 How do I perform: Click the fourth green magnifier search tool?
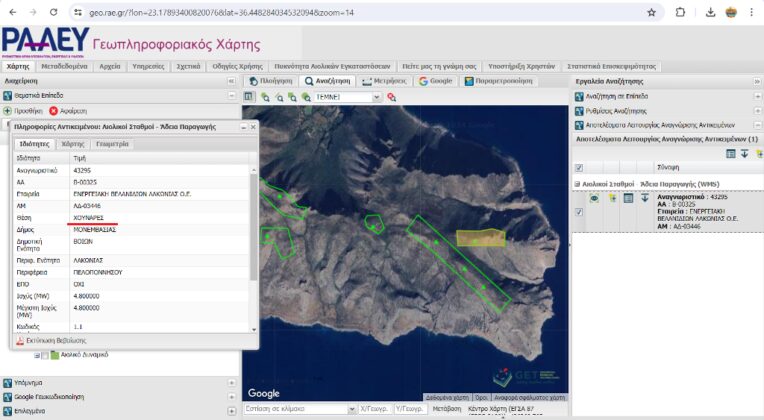point(306,97)
